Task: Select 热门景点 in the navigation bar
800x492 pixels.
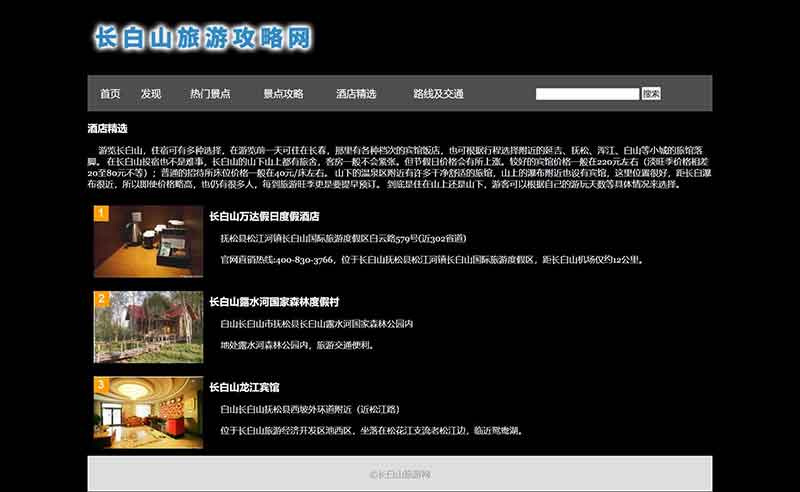Action: [x=210, y=94]
